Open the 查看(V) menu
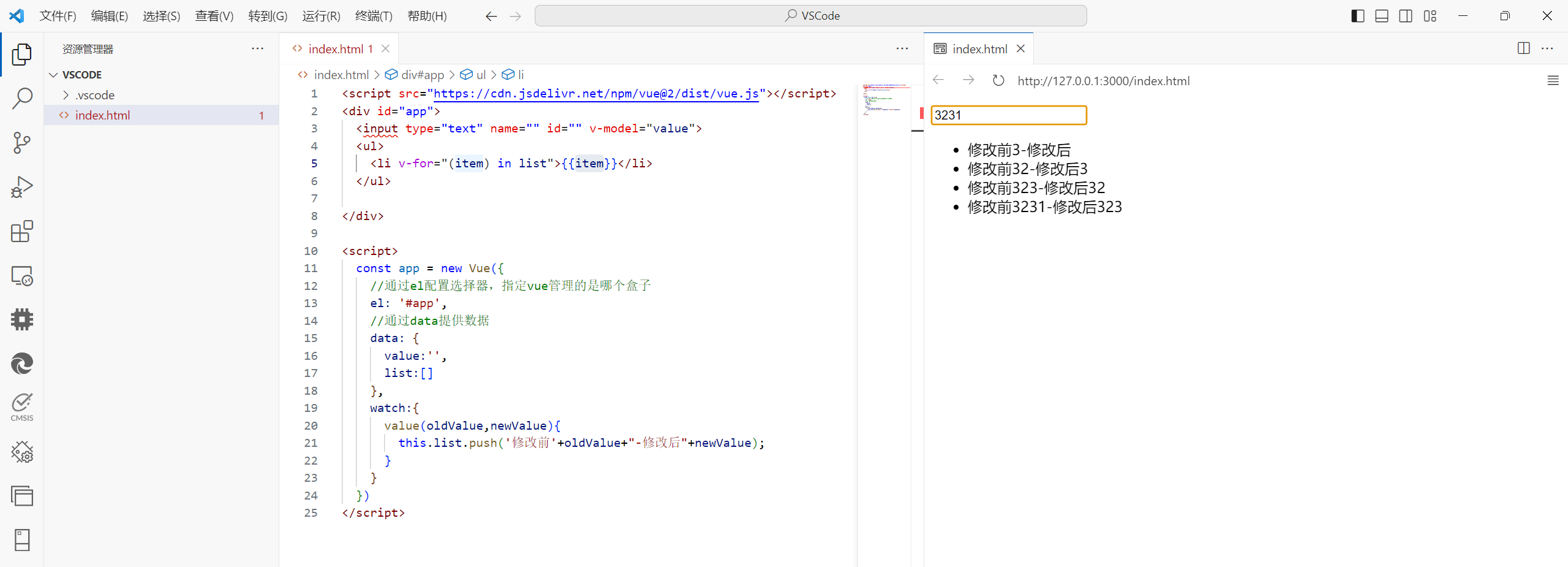Image resolution: width=1568 pixels, height=567 pixels. point(214,16)
